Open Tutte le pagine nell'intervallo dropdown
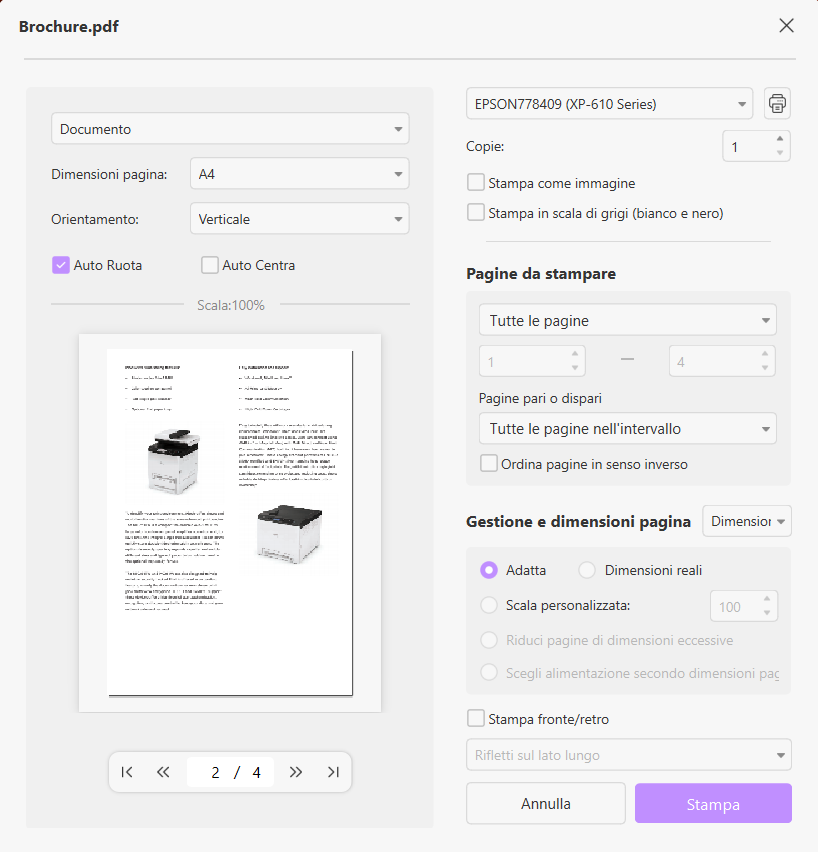Viewport: 818px width, 852px height. point(628,429)
